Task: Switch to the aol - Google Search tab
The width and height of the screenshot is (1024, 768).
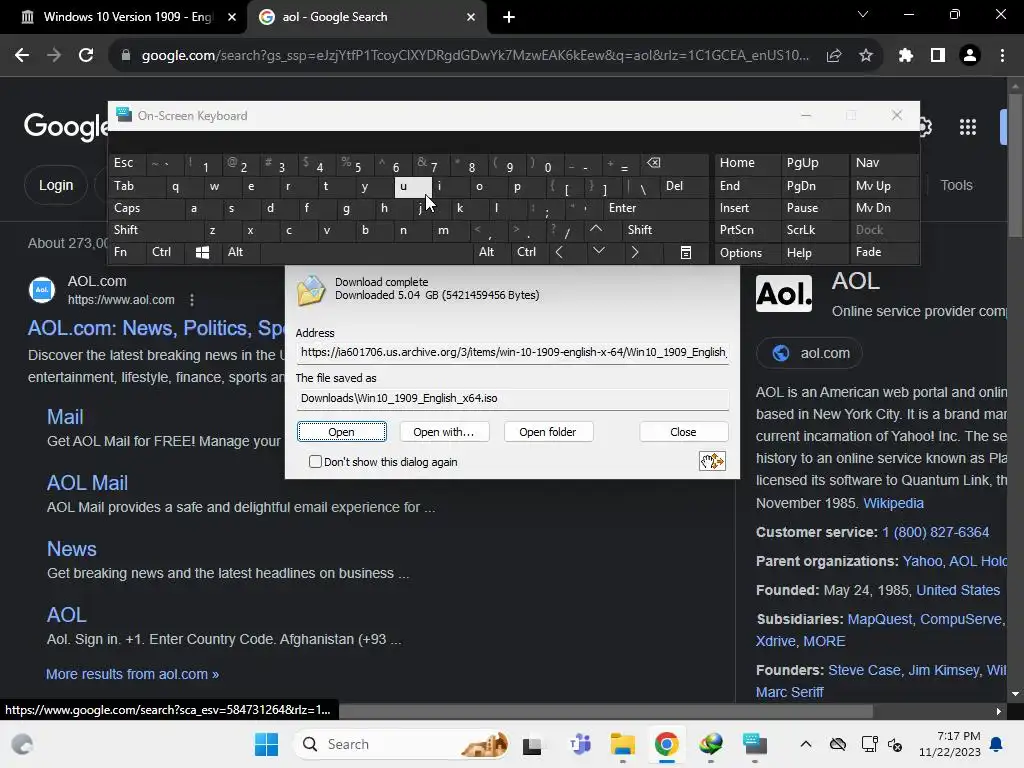Action: click(366, 17)
